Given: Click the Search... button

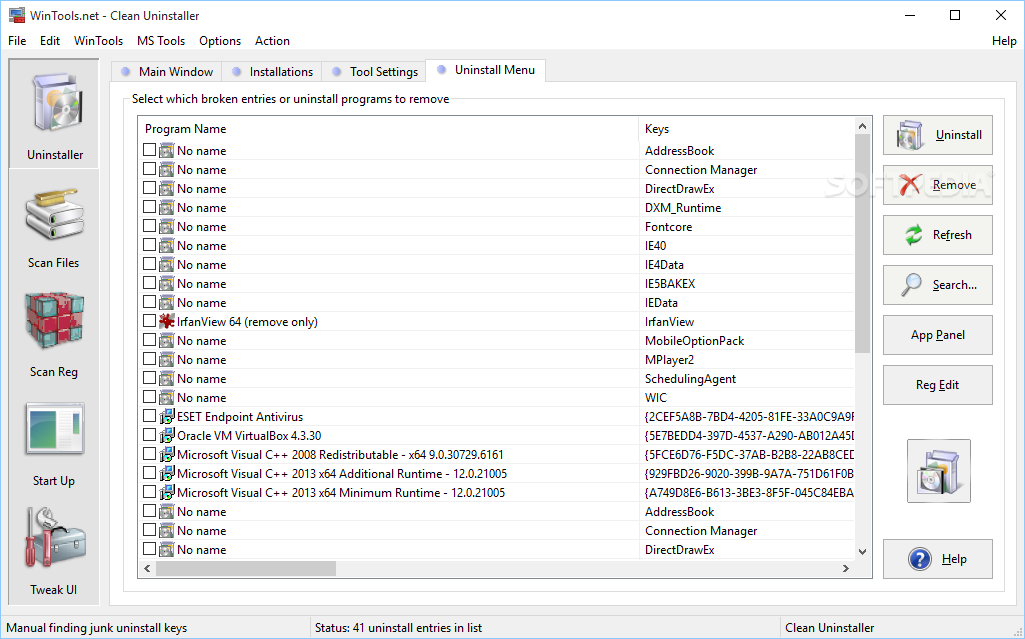Looking at the screenshot, I should 937,285.
